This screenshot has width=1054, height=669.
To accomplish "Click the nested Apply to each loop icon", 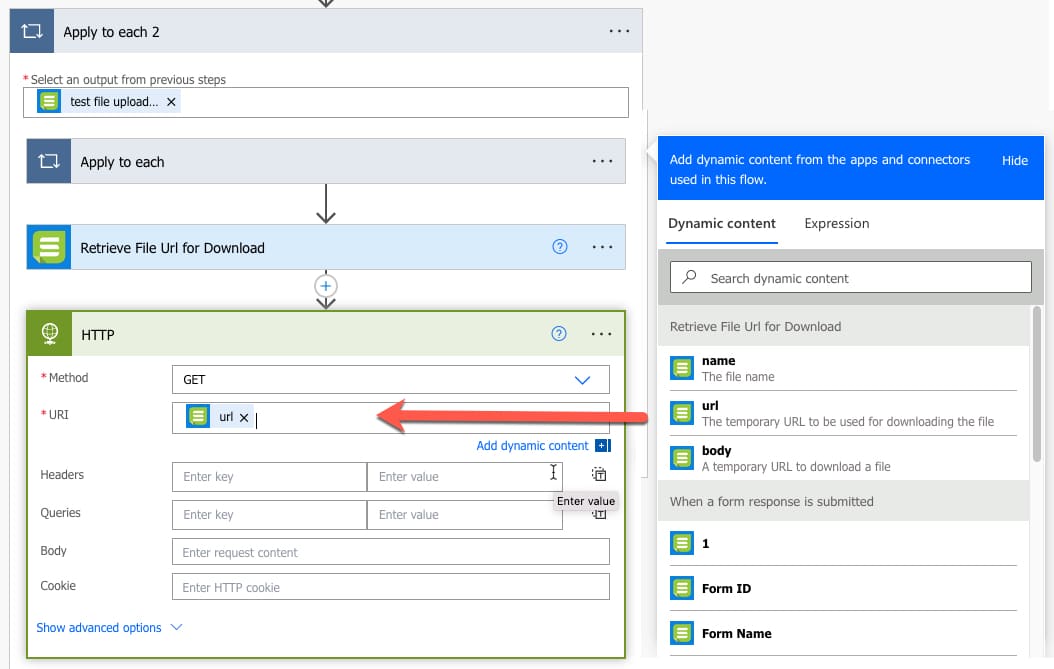I will pos(48,161).
